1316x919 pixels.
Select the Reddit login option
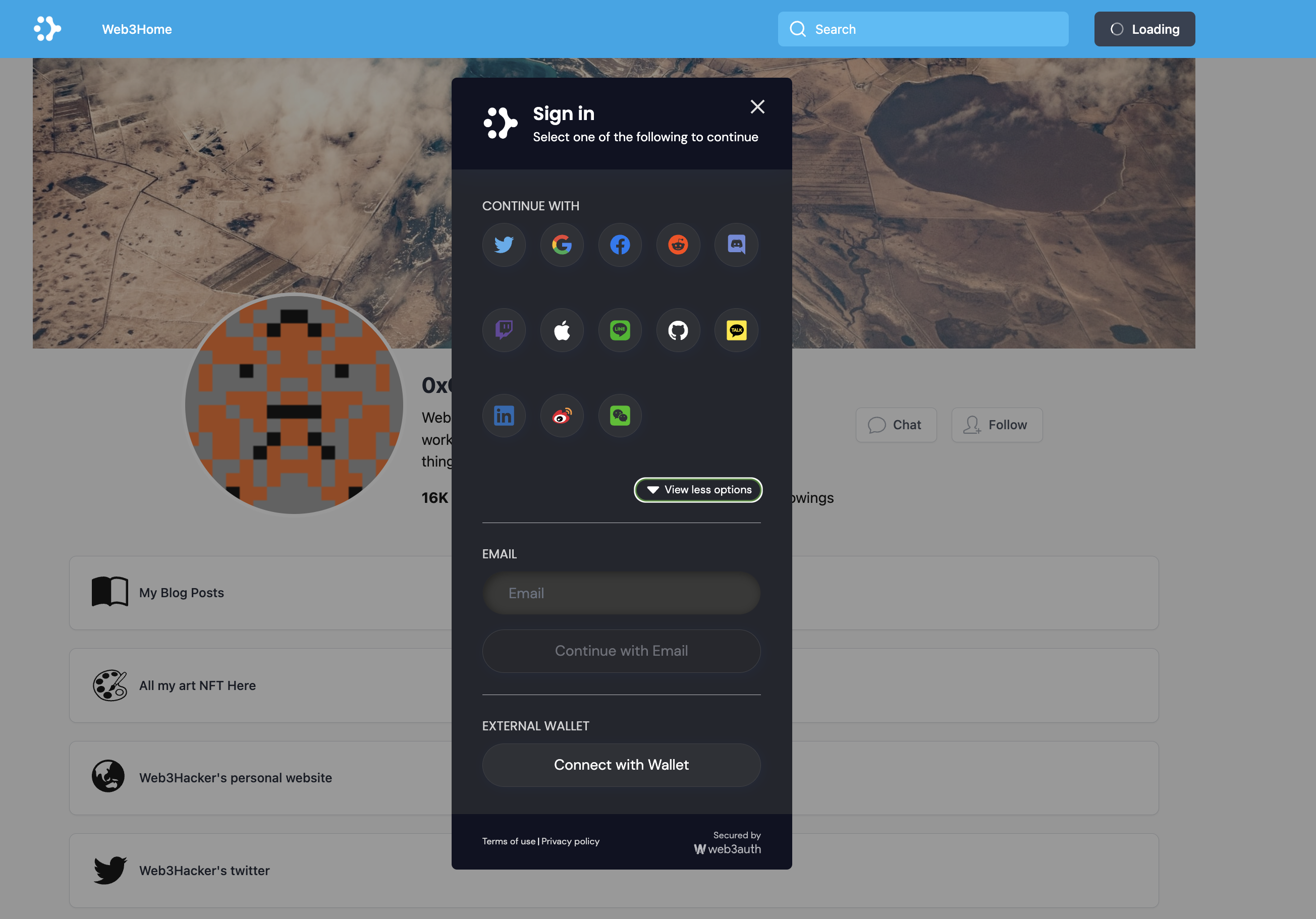678,245
